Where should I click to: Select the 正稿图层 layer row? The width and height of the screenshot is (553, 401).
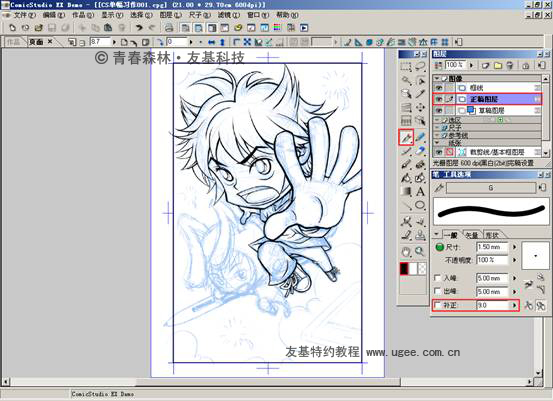pyautogui.click(x=488, y=99)
